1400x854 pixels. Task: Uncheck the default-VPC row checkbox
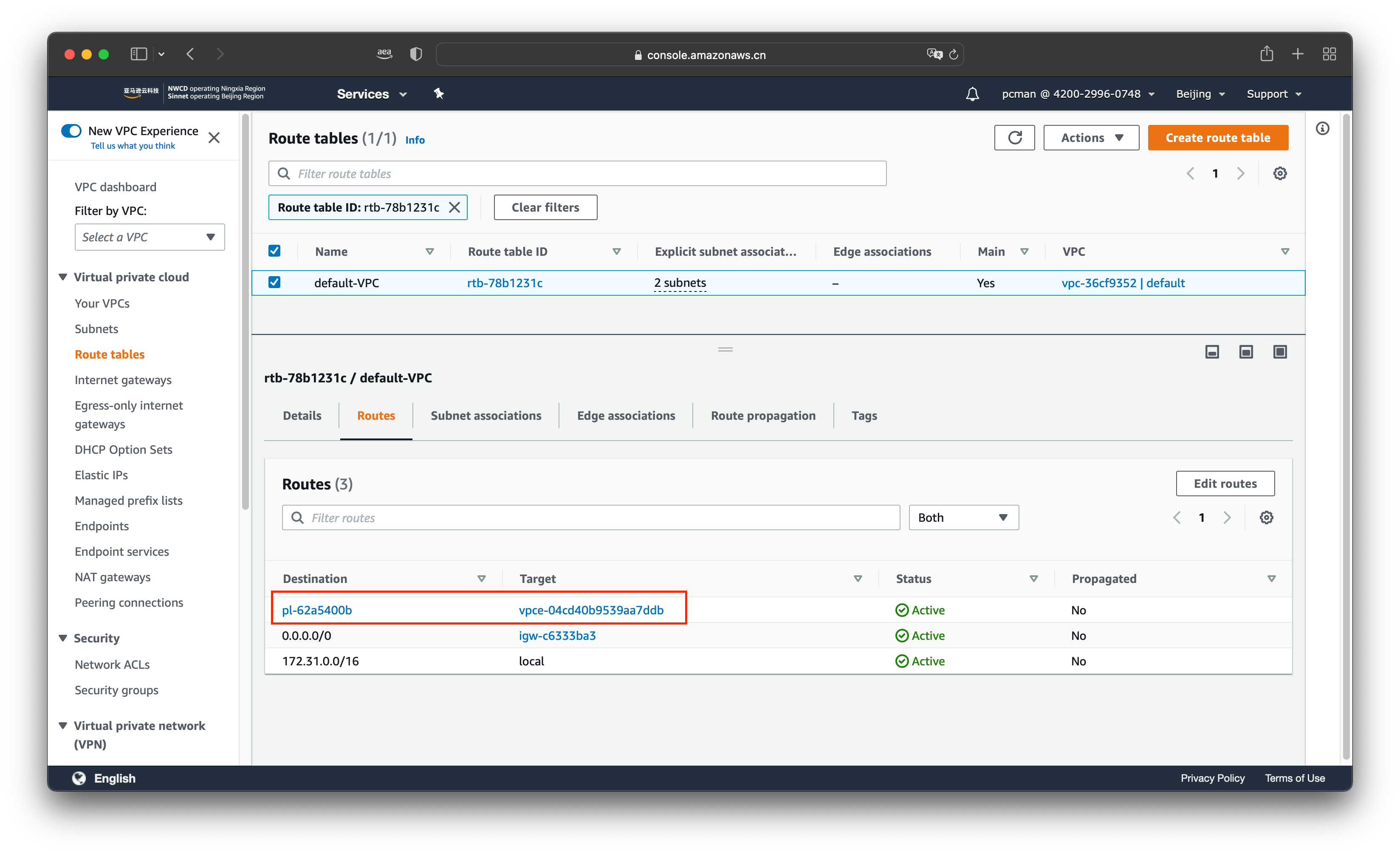point(274,283)
